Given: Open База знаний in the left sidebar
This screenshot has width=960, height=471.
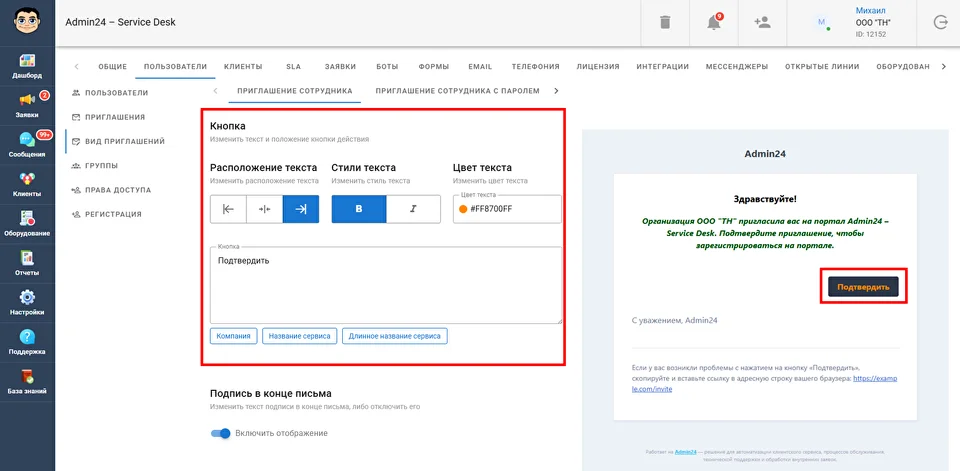Looking at the screenshot, I should pos(27,381).
